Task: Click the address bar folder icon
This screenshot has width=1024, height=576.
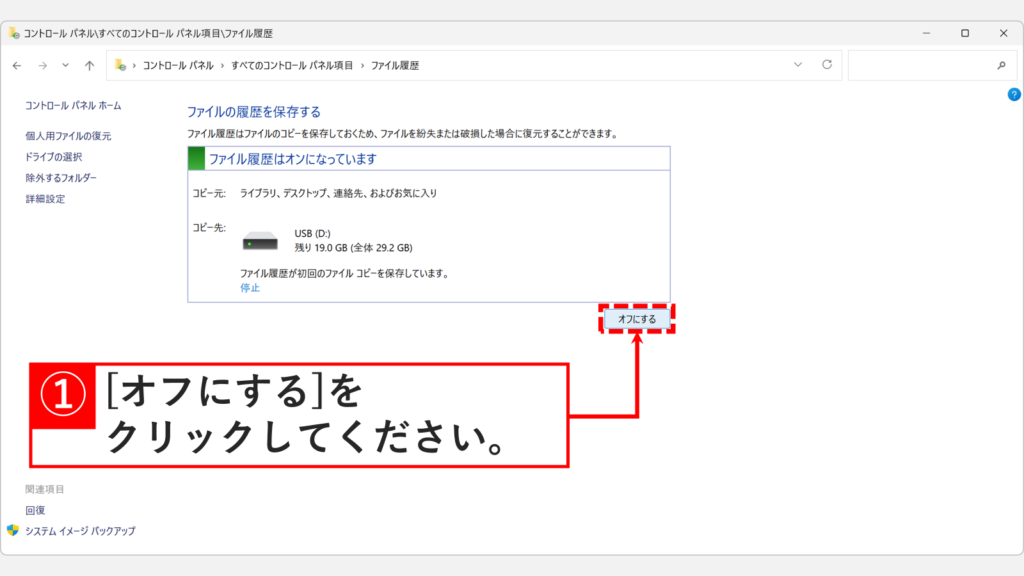Action: click(x=120, y=65)
